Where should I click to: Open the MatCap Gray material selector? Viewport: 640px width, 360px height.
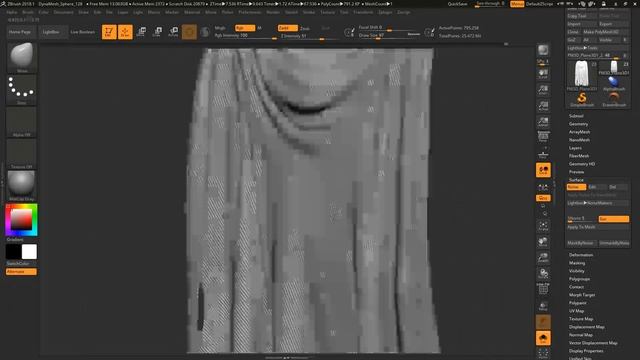pyautogui.click(x=21, y=186)
